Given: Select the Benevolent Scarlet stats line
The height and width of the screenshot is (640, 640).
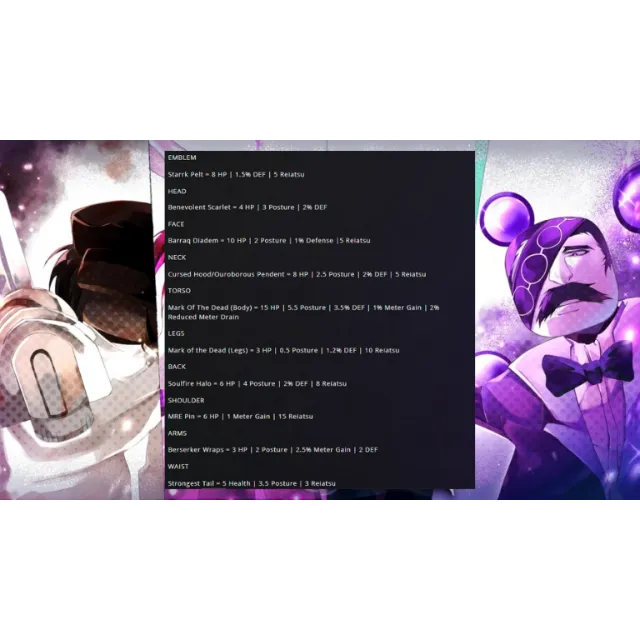Looking at the screenshot, I should [x=247, y=207].
